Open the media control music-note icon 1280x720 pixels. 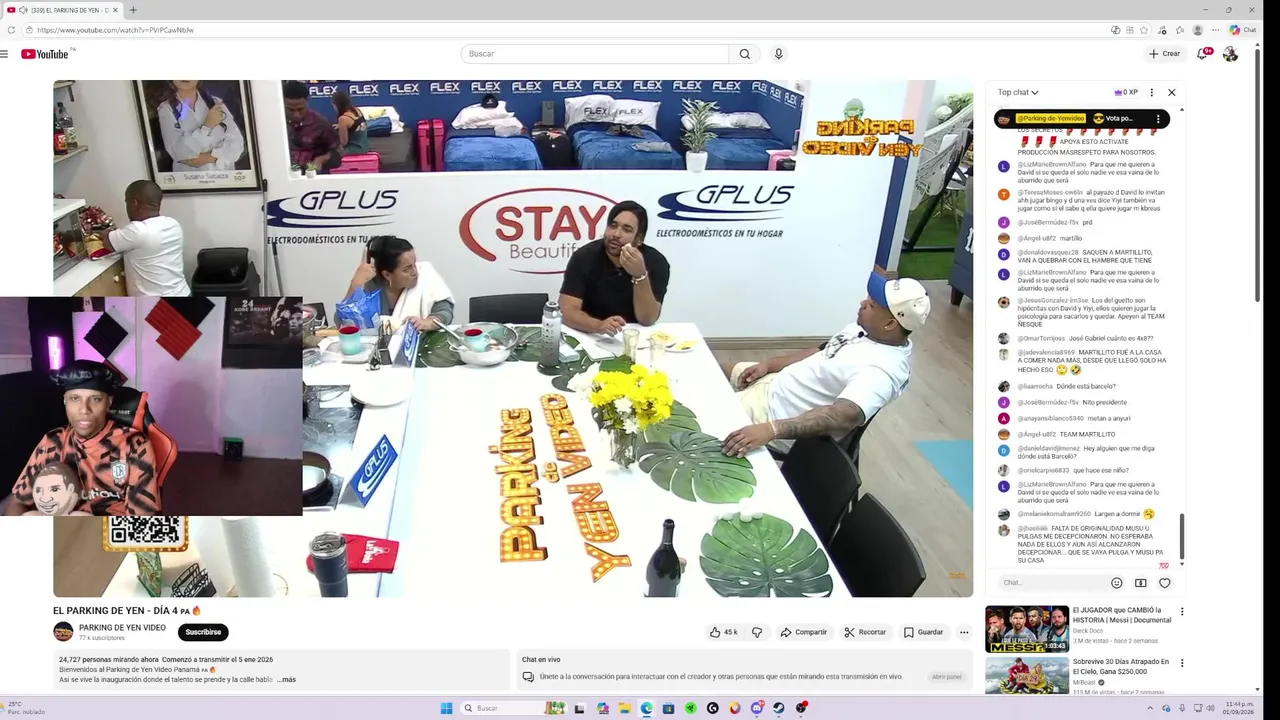click(x=1162, y=30)
